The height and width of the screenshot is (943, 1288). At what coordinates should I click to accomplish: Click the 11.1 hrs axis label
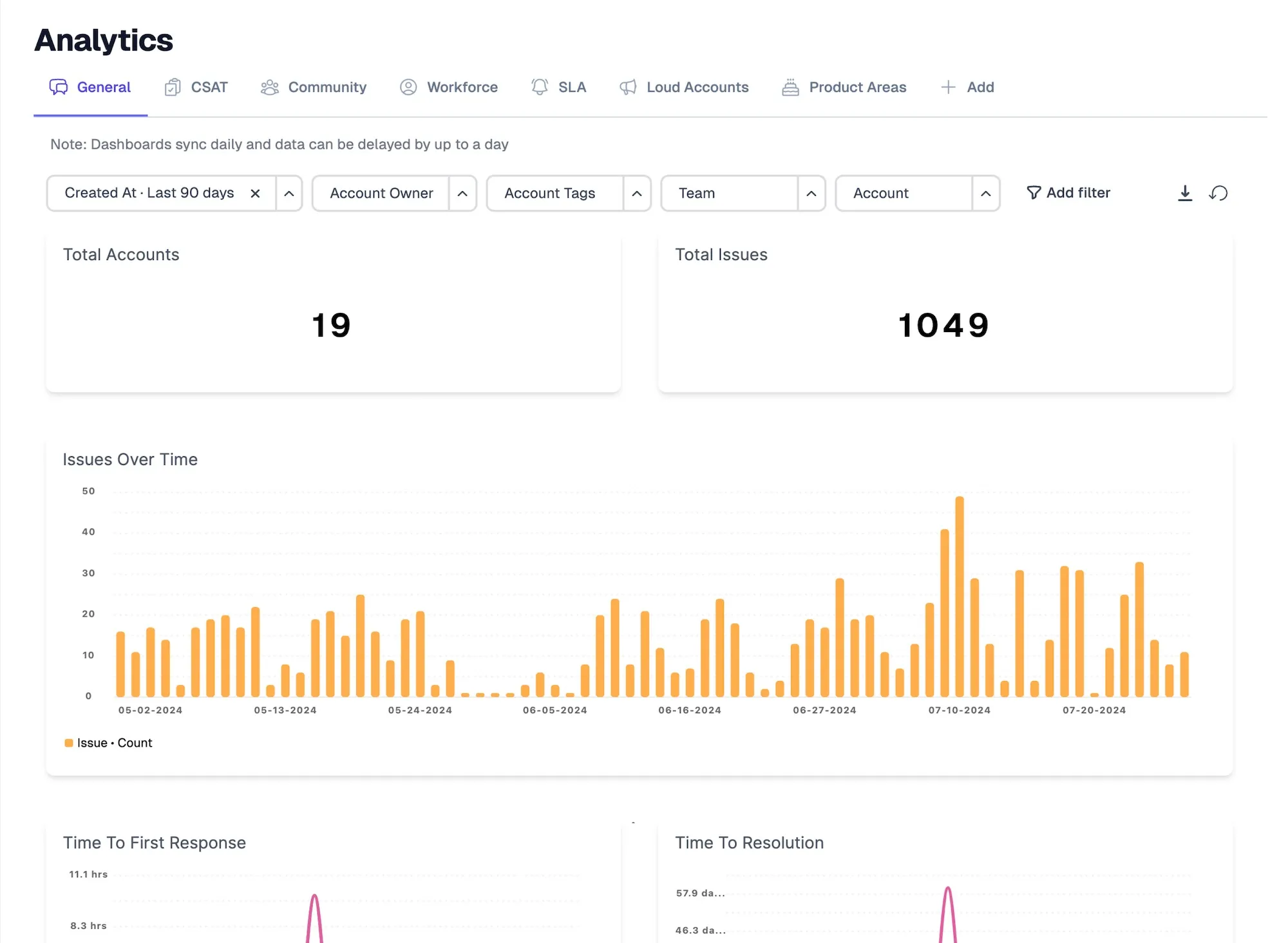tap(88, 874)
